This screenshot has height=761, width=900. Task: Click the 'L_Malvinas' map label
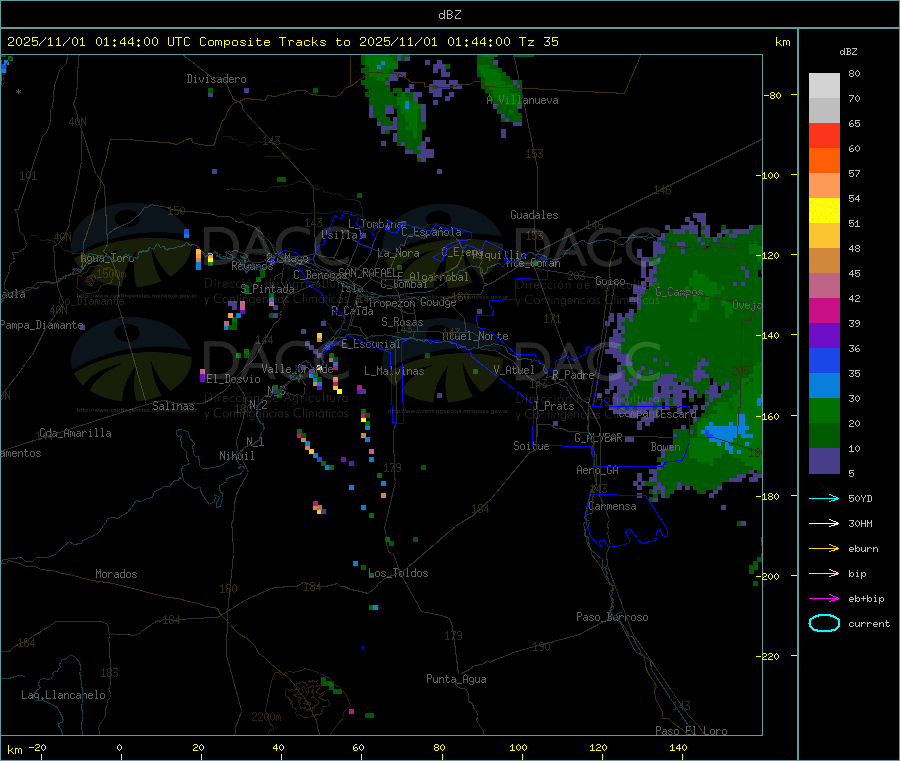394,371
